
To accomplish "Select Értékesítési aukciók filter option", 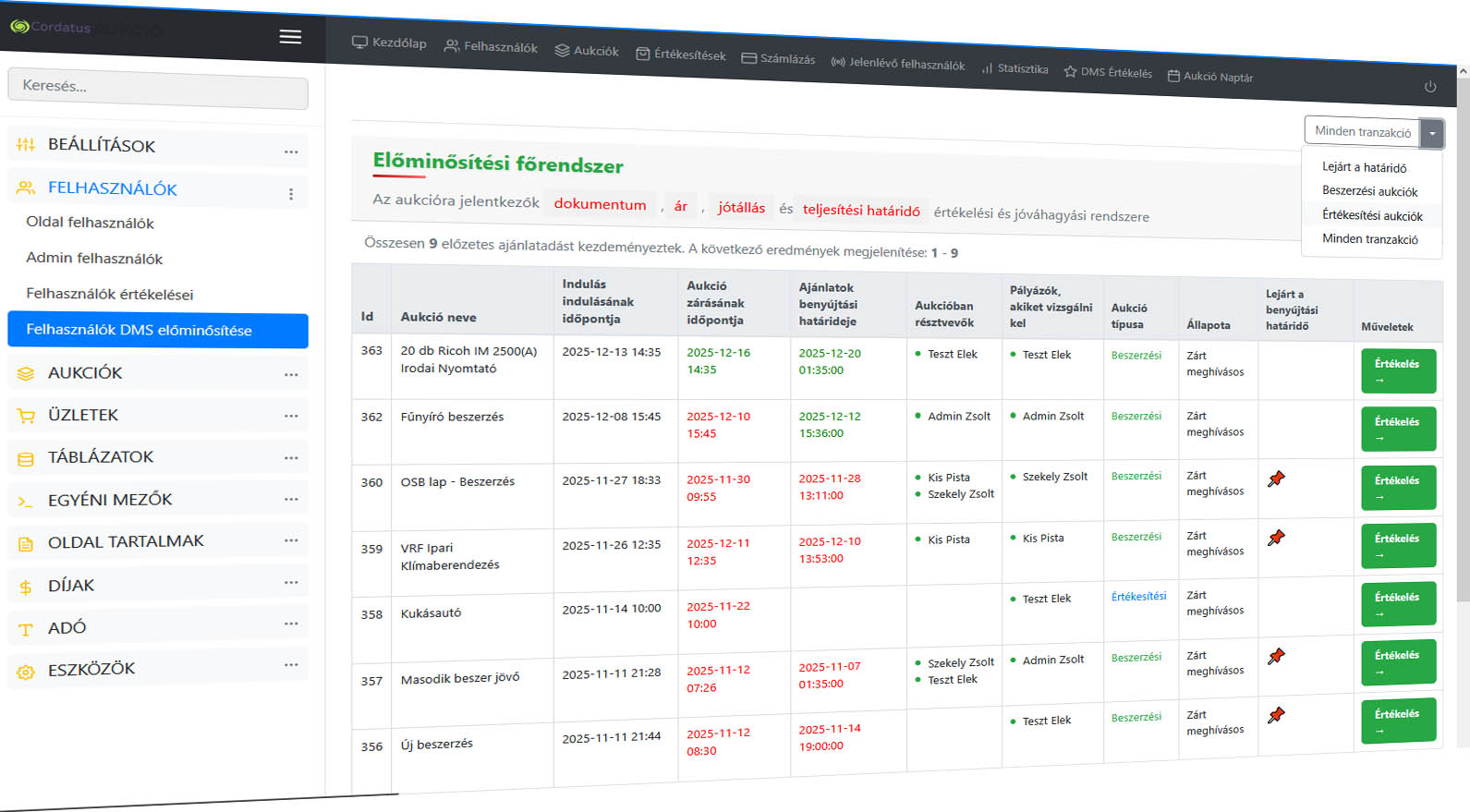I will 1372,215.
